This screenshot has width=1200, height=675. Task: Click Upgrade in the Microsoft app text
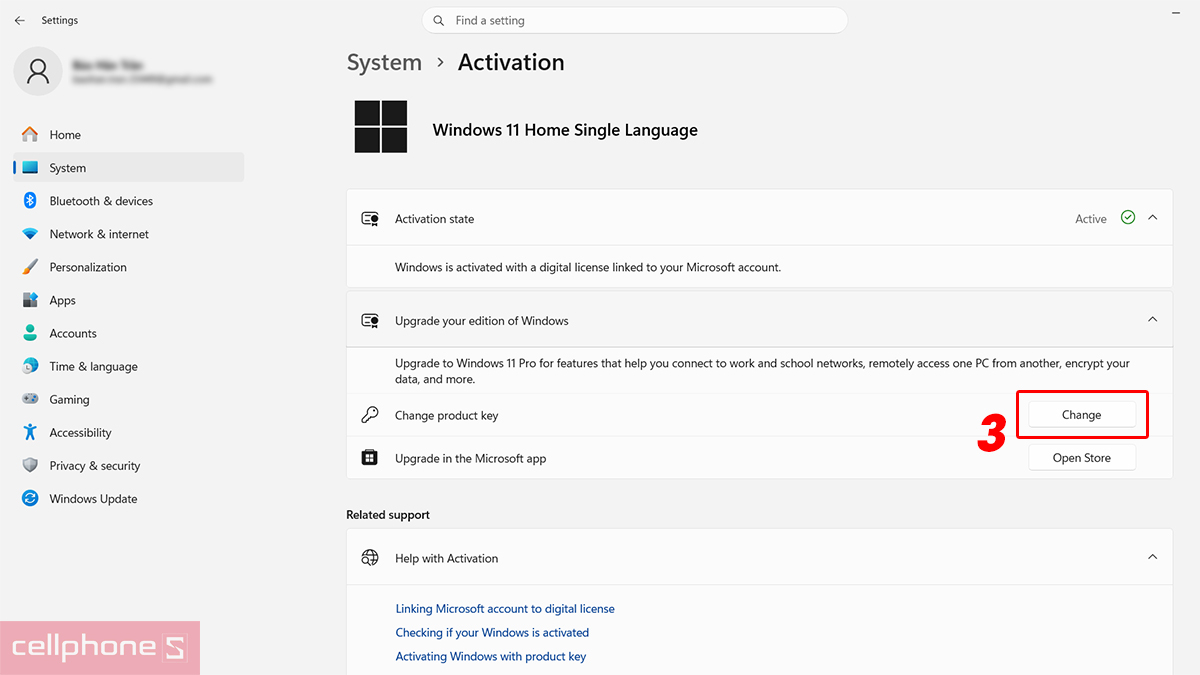click(471, 458)
